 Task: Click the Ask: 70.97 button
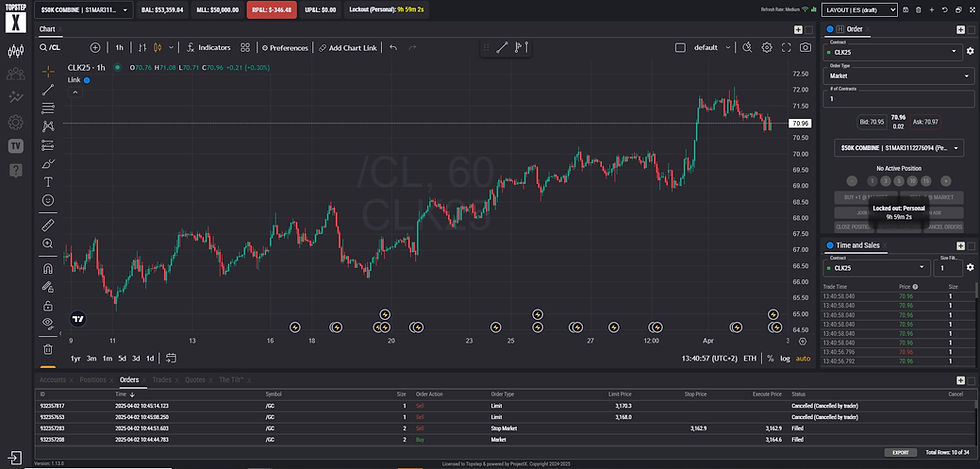tap(926, 122)
